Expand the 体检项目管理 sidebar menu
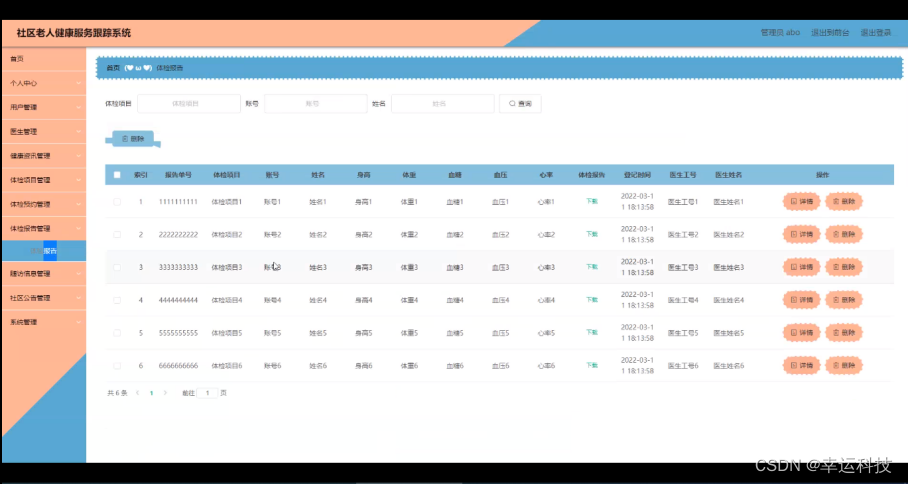The image size is (908, 484). pyautogui.click(x=44, y=180)
